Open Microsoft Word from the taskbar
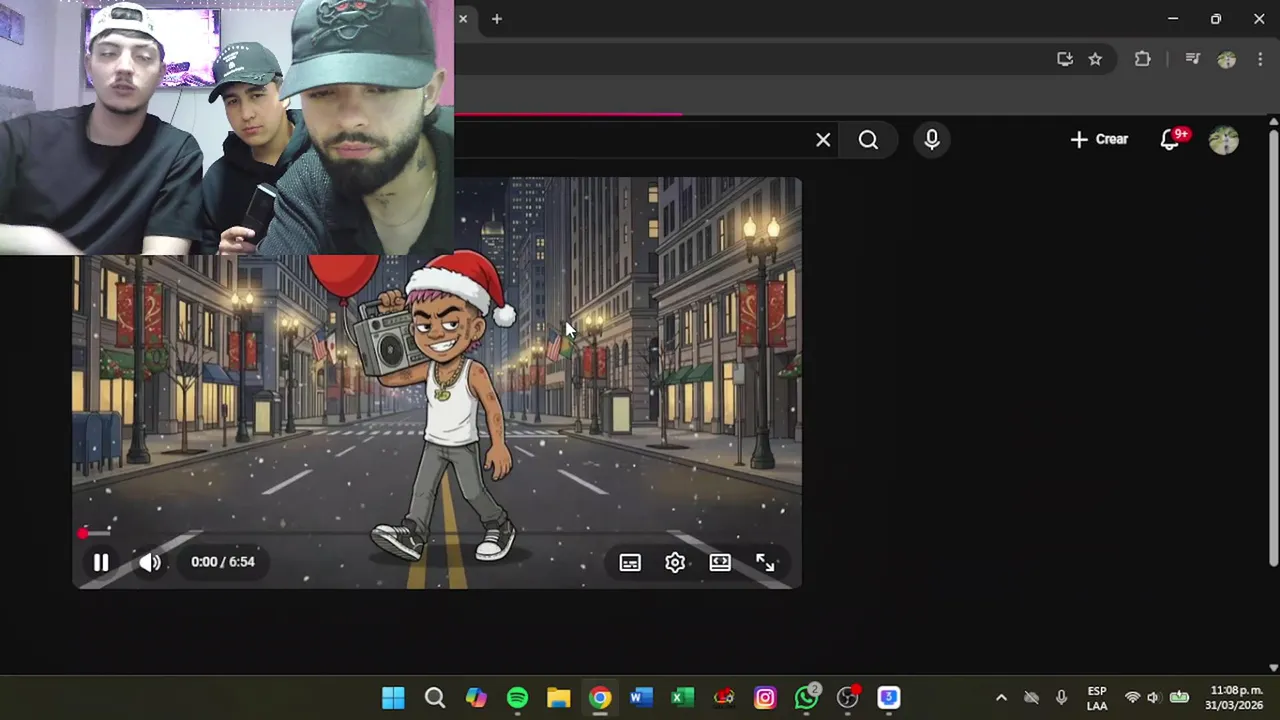This screenshot has height=720, width=1280. pyautogui.click(x=641, y=698)
